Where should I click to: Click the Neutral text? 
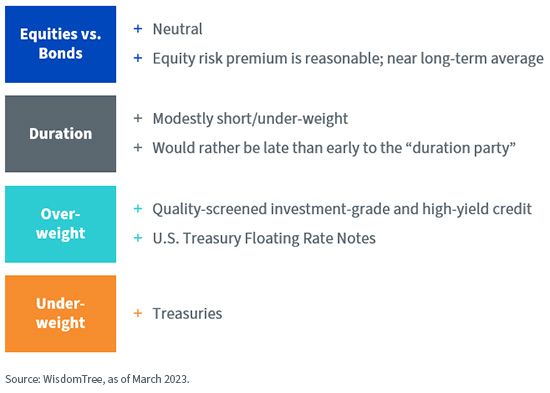177,29
